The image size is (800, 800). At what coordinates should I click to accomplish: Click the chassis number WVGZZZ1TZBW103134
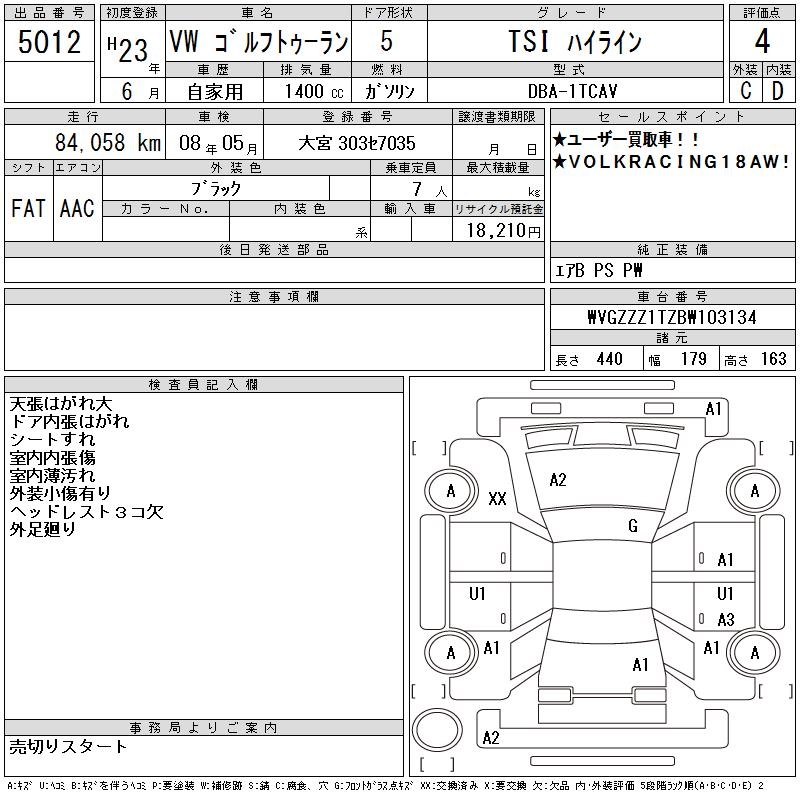click(671, 317)
